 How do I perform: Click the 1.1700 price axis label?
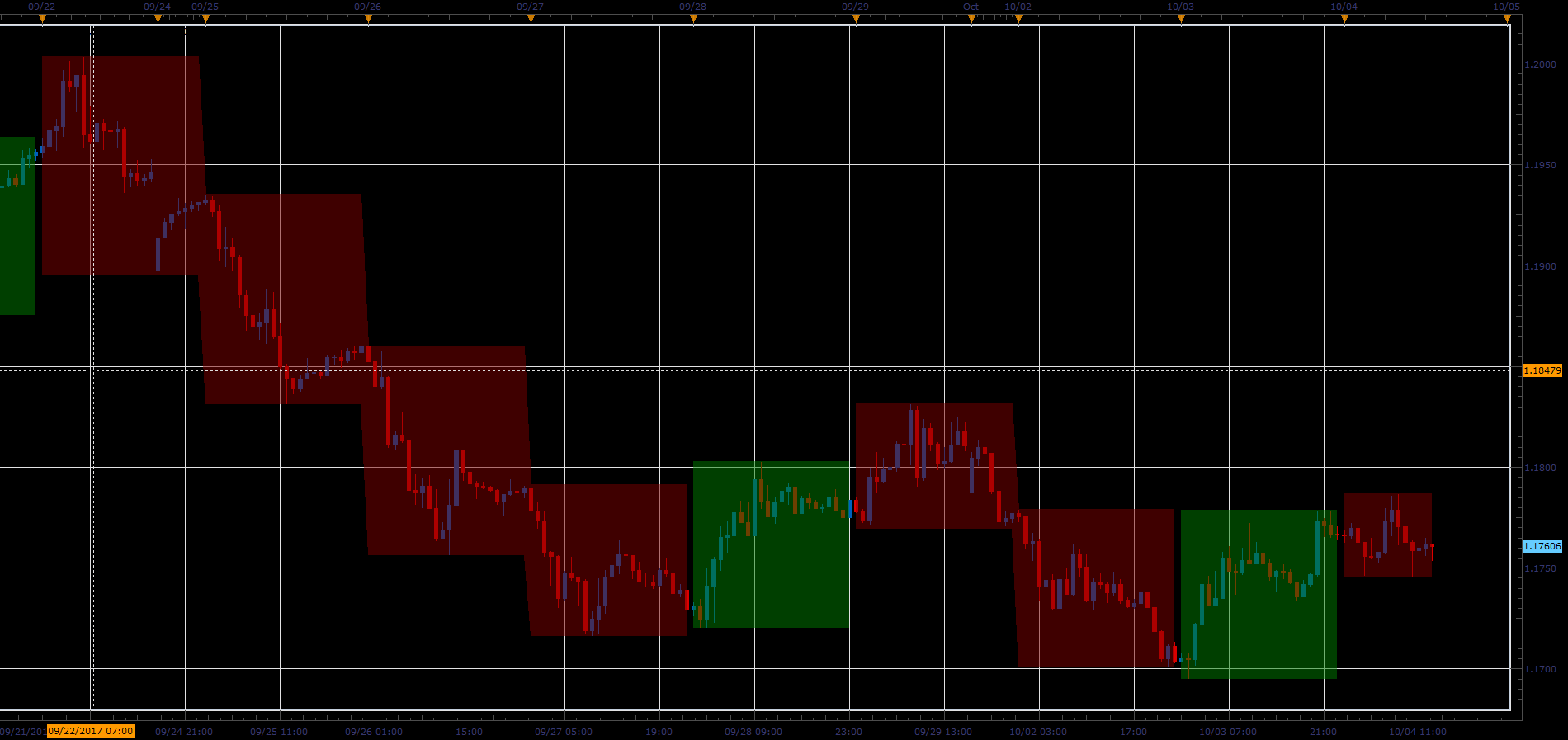pyautogui.click(x=1540, y=669)
